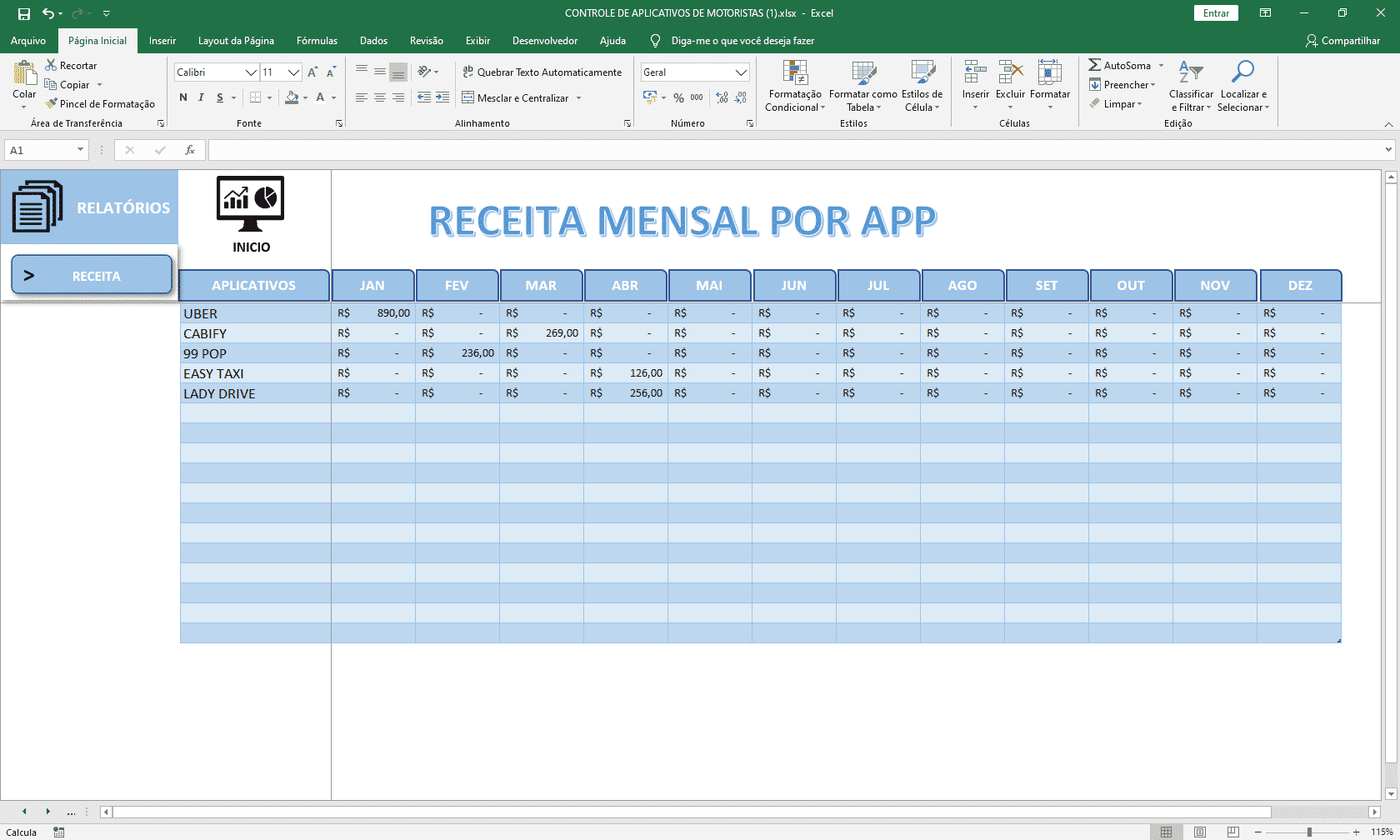Screen dimensions: 1400x840
Task: Click the accounting currency format icon
Action: 650,97
